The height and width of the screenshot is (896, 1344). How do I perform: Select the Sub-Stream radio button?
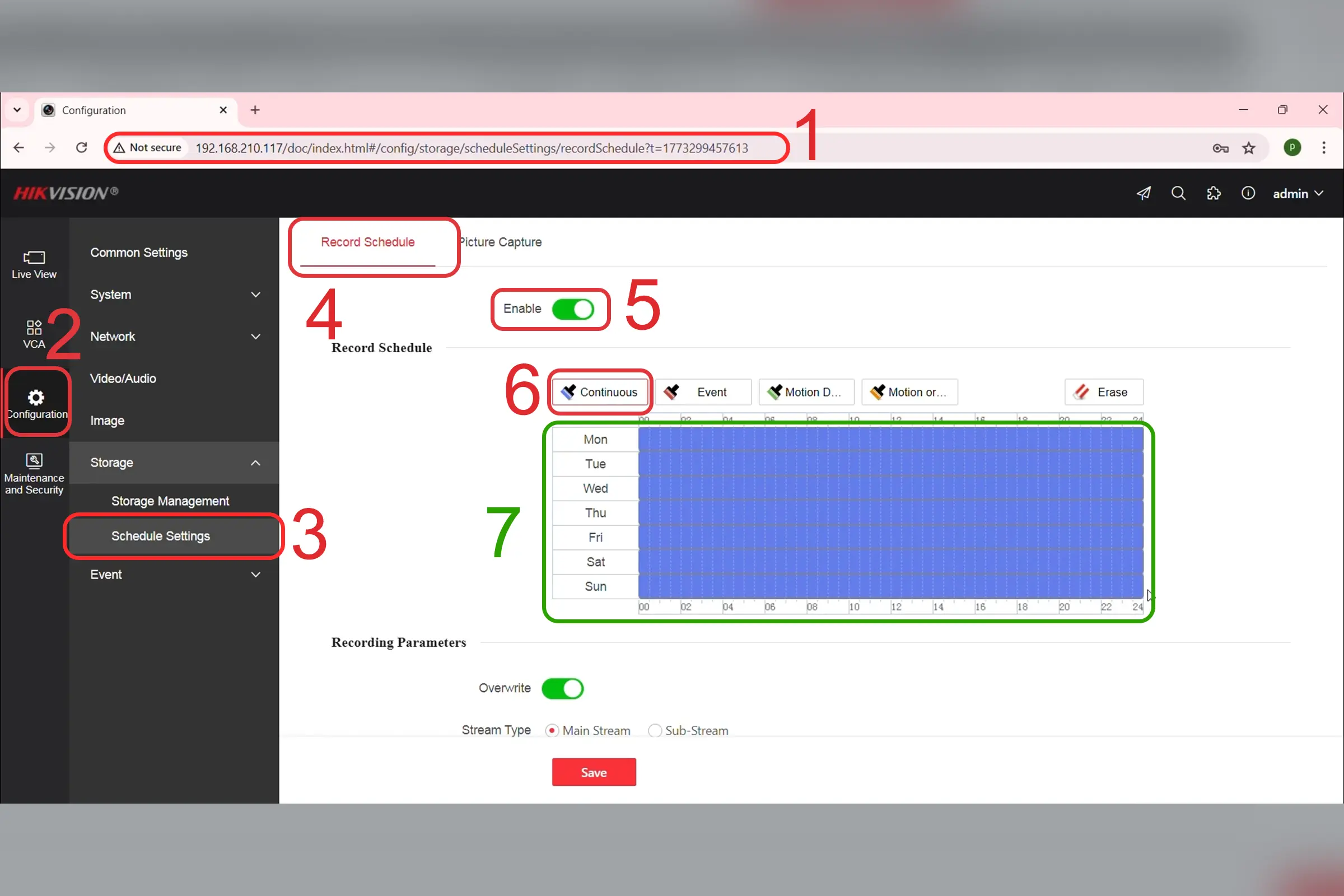tap(655, 730)
